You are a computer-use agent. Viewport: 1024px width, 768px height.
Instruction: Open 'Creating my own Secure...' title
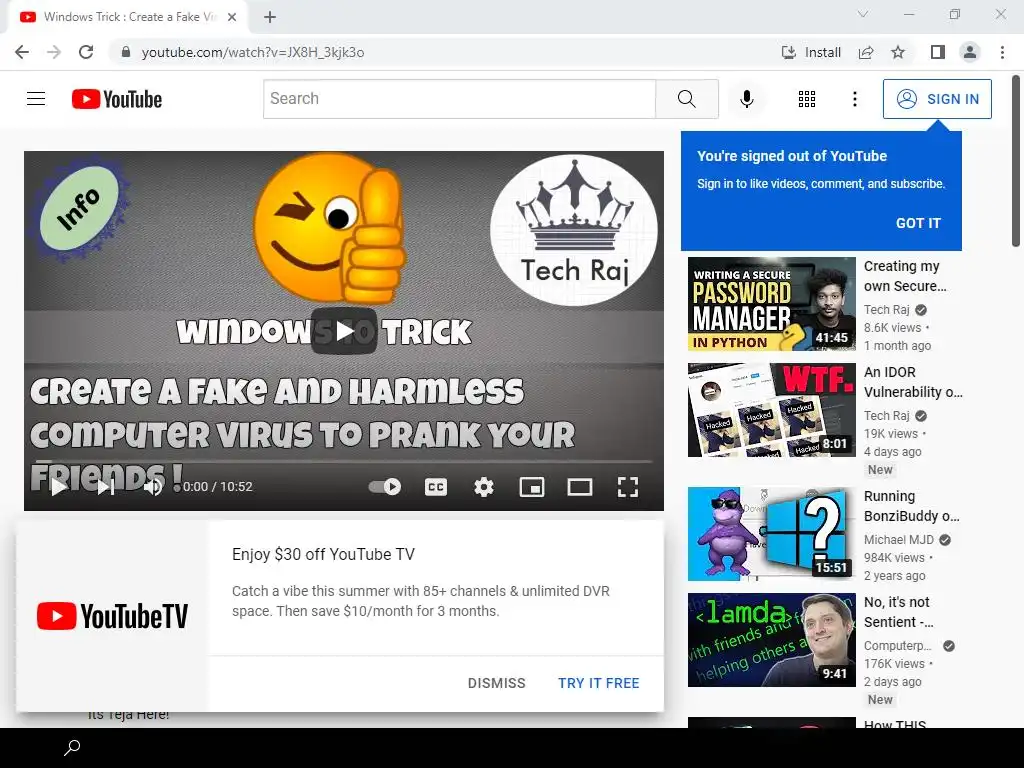coord(904,276)
